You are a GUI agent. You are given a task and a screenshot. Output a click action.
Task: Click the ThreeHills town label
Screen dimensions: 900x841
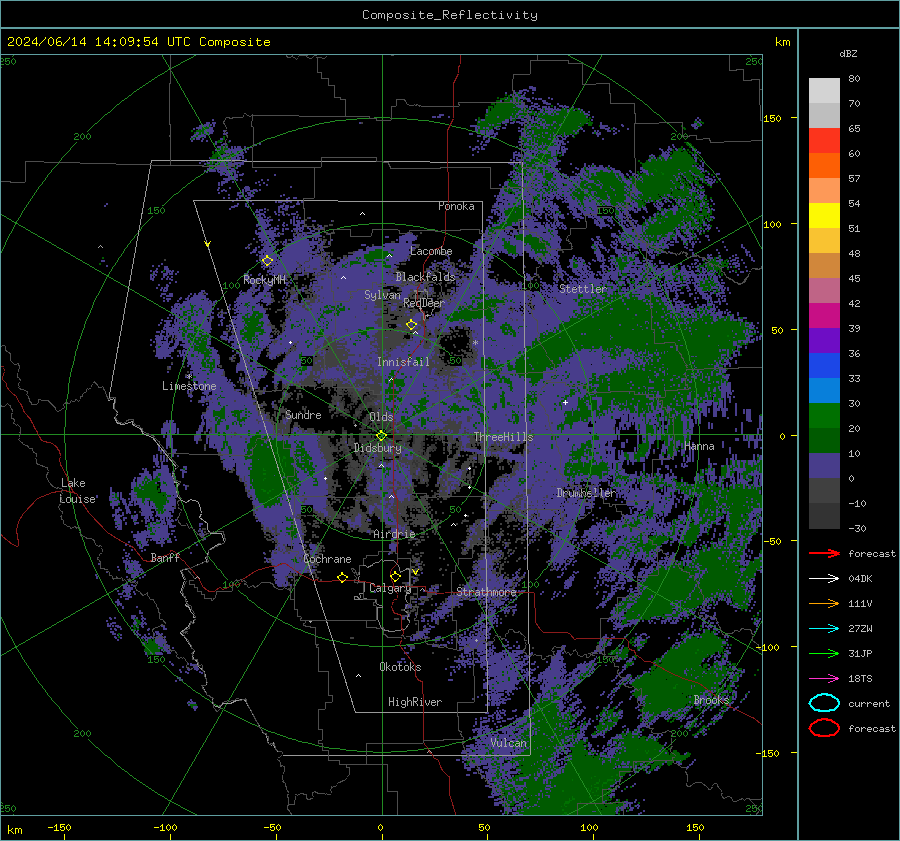[503, 437]
